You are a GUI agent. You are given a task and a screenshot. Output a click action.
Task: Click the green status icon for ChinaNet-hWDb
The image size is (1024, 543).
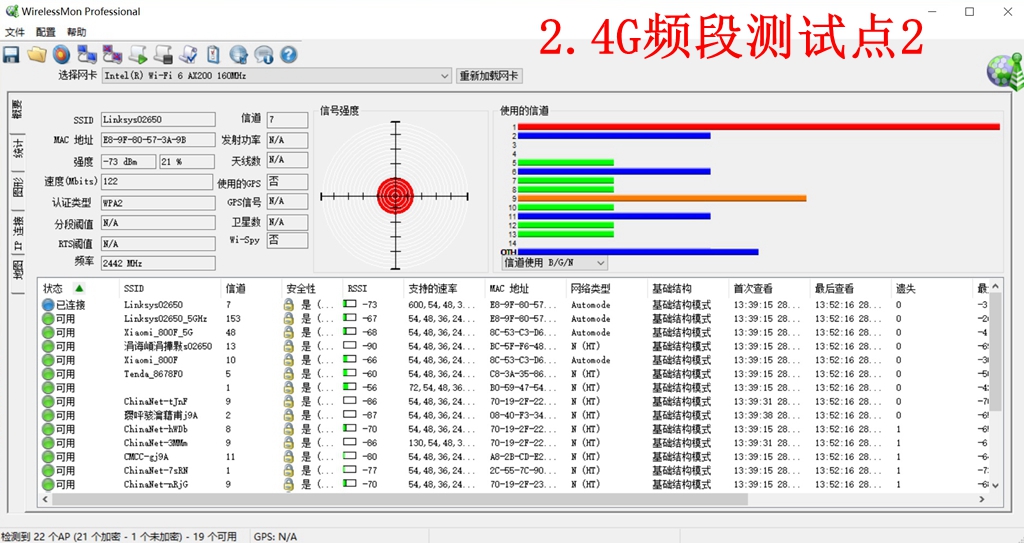click(48, 429)
